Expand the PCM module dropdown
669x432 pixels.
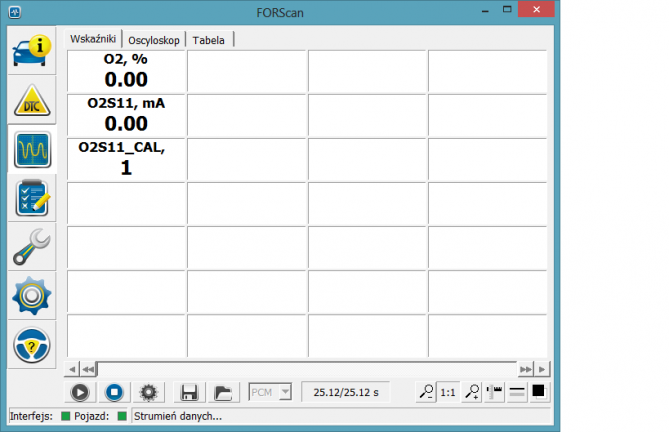(x=285, y=392)
